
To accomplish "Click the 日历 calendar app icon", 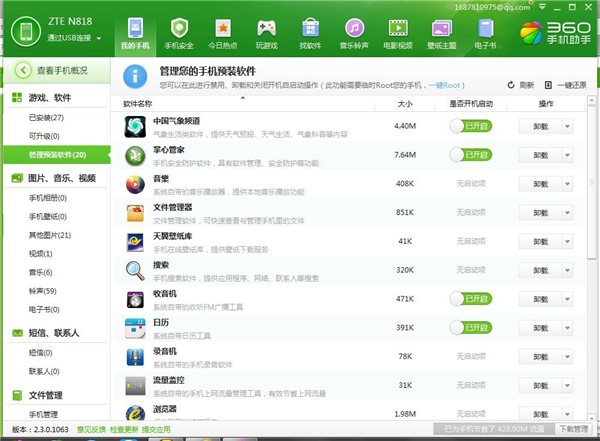I will 135,328.
